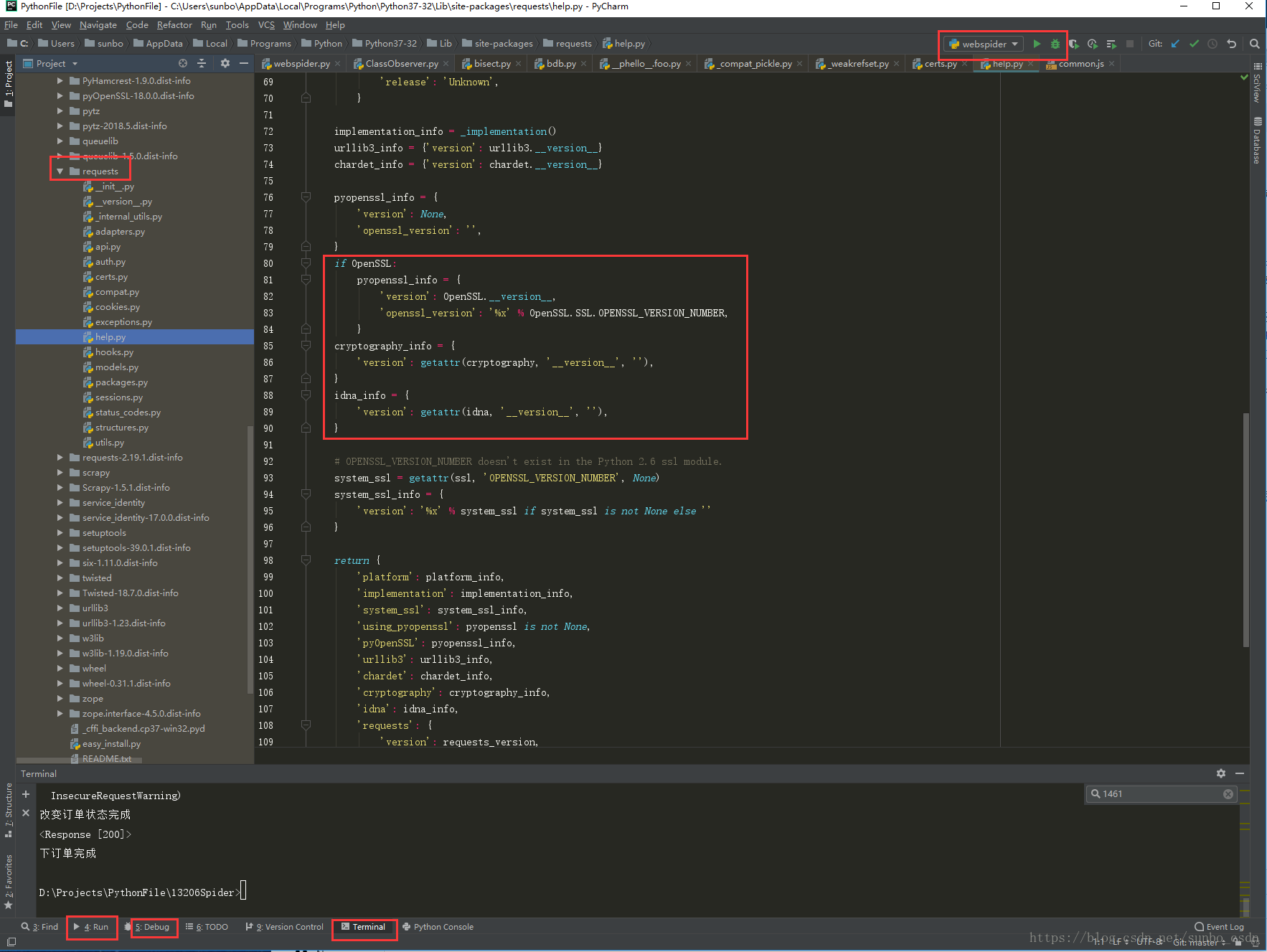This screenshot has height=952, width=1267.
Task: Collapse all in Project panel
Action: coord(202,63)
